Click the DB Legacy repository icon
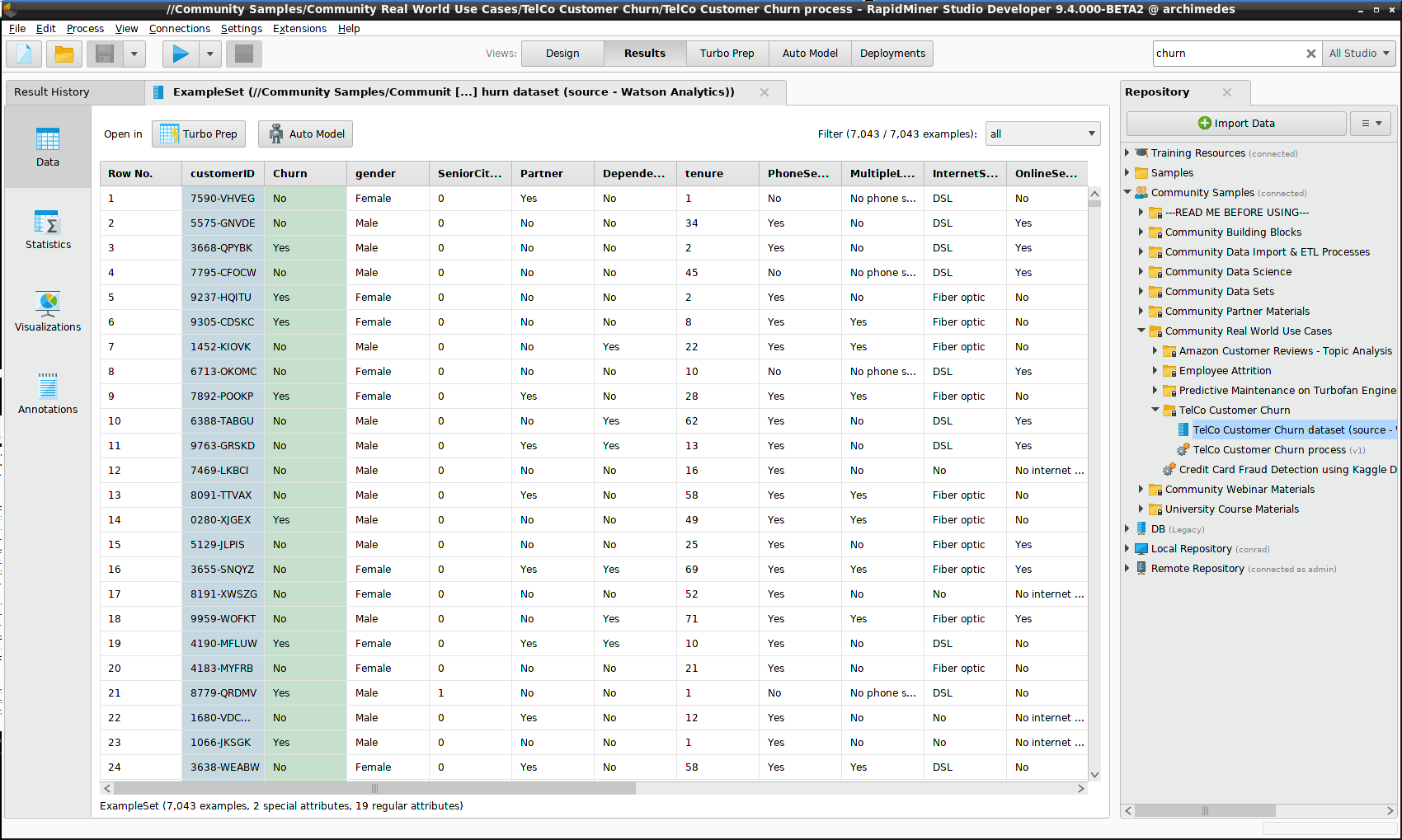The width and height of the screenshot is (1402, 840). coord(1141,529)
